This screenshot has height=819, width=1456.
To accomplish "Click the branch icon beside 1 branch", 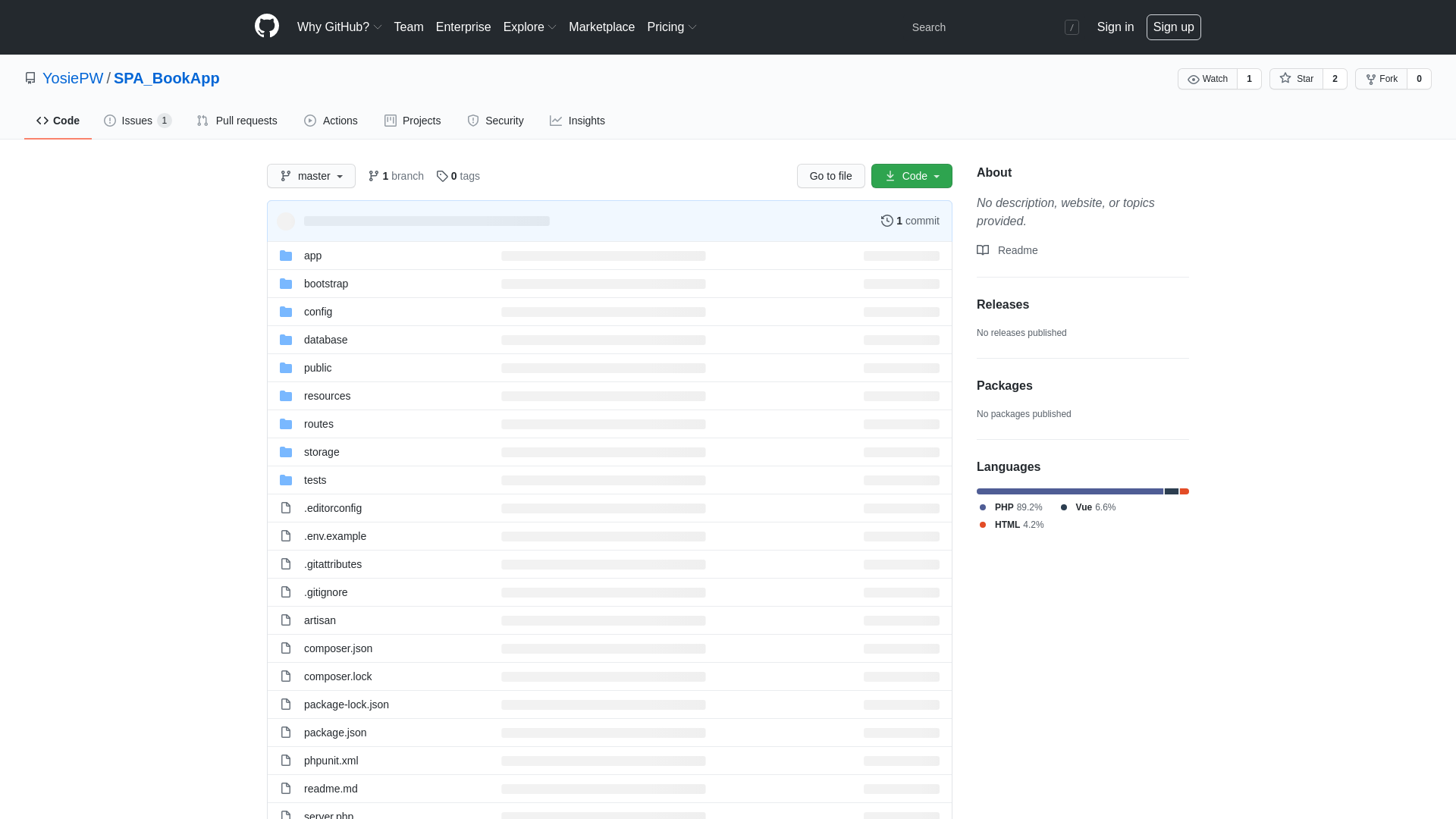I will [x=373, y=176].
